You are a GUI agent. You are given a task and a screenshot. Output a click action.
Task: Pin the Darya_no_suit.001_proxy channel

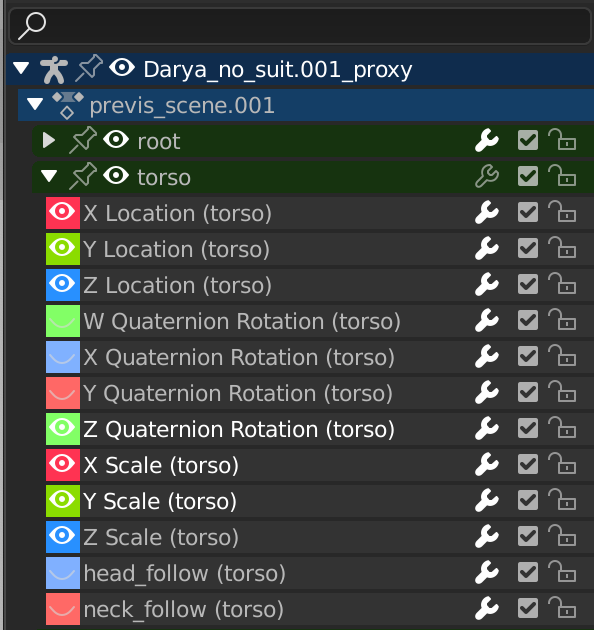tap(89, 68)
